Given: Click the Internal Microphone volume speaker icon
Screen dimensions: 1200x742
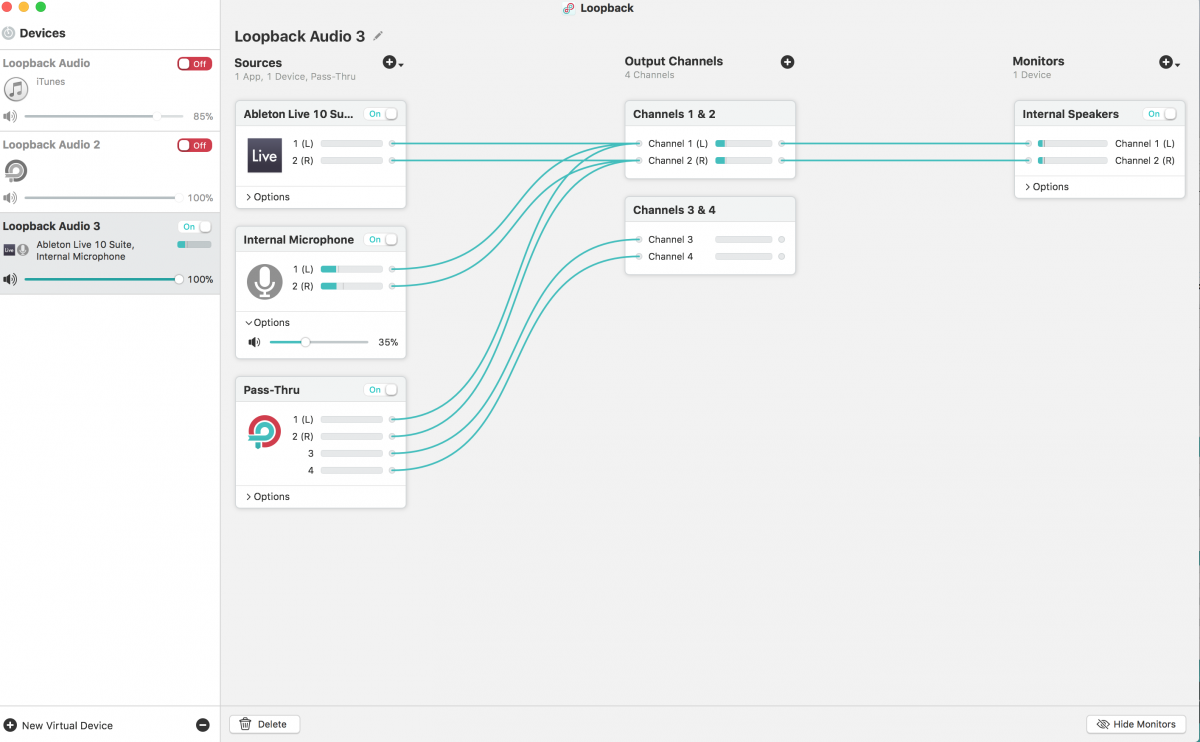Looking at the screenshot, I should click(254, 342).
